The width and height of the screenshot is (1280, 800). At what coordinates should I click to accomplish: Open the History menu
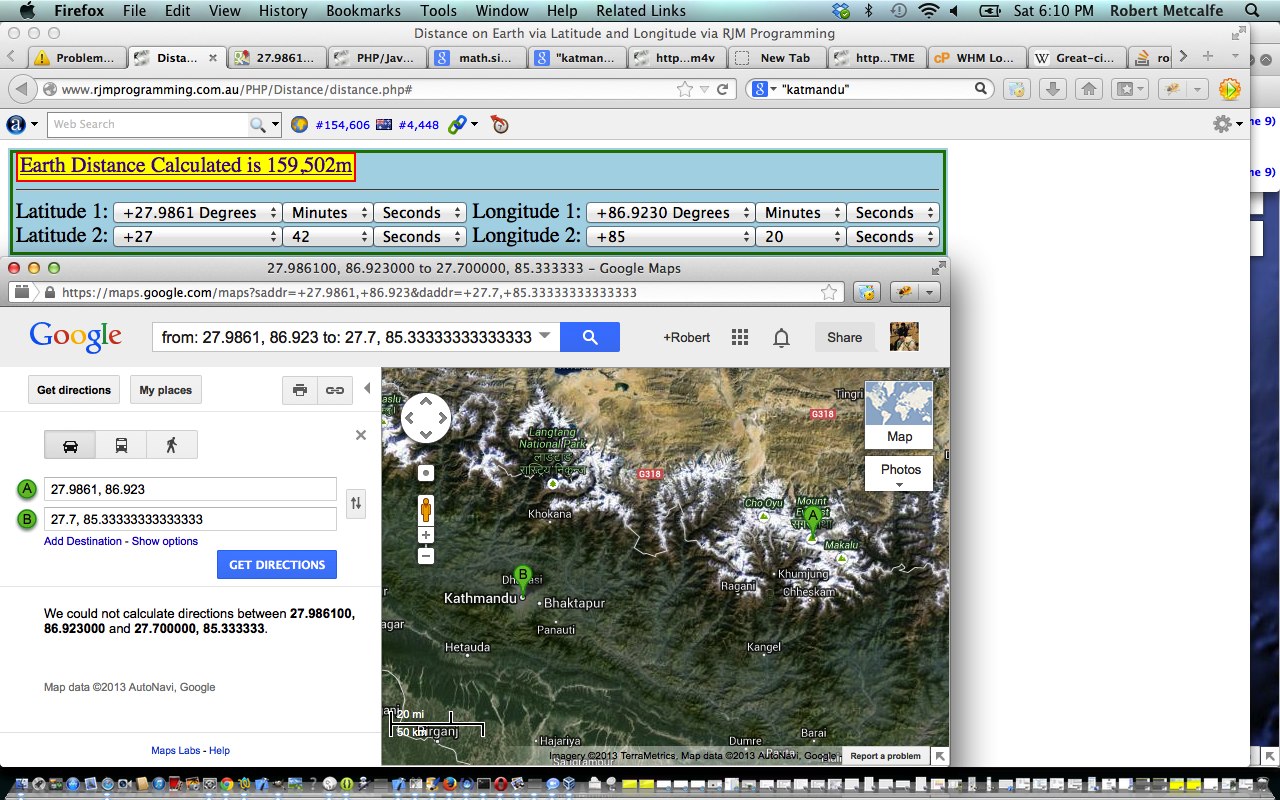coord(283,10)
